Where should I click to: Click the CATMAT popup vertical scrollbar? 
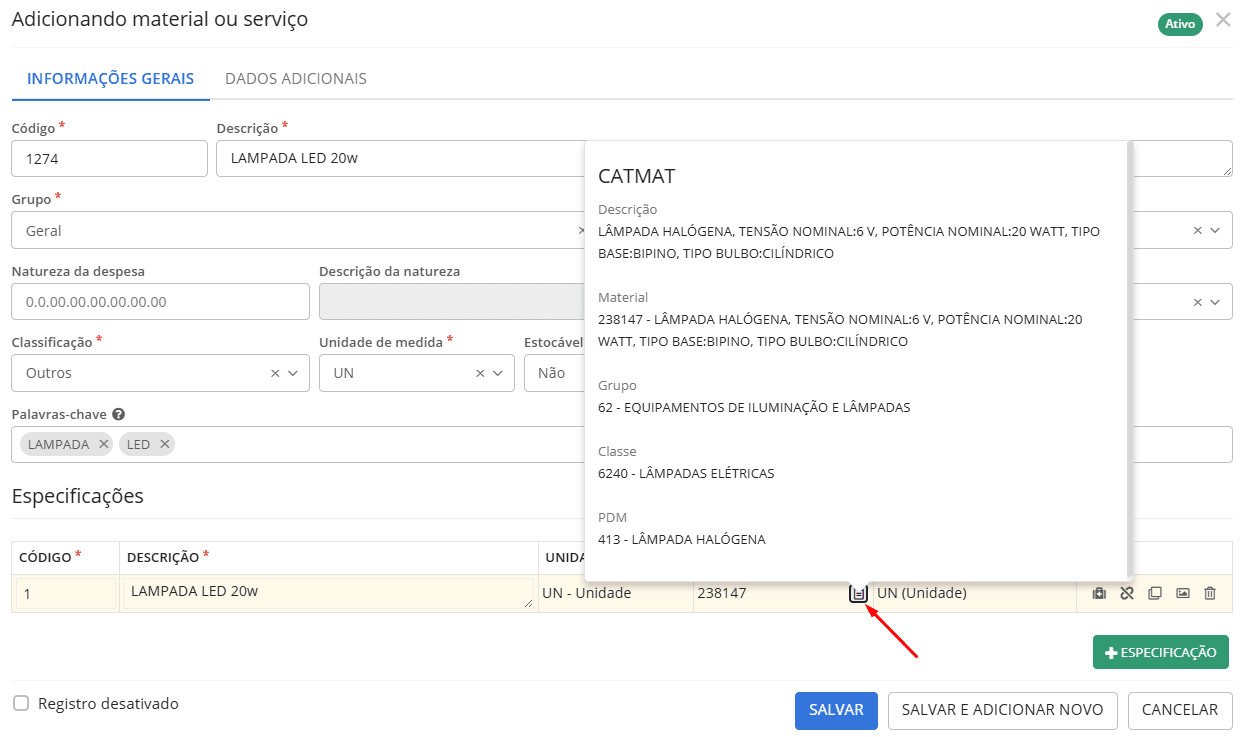pyautogui.click(x=1130, y=360)
